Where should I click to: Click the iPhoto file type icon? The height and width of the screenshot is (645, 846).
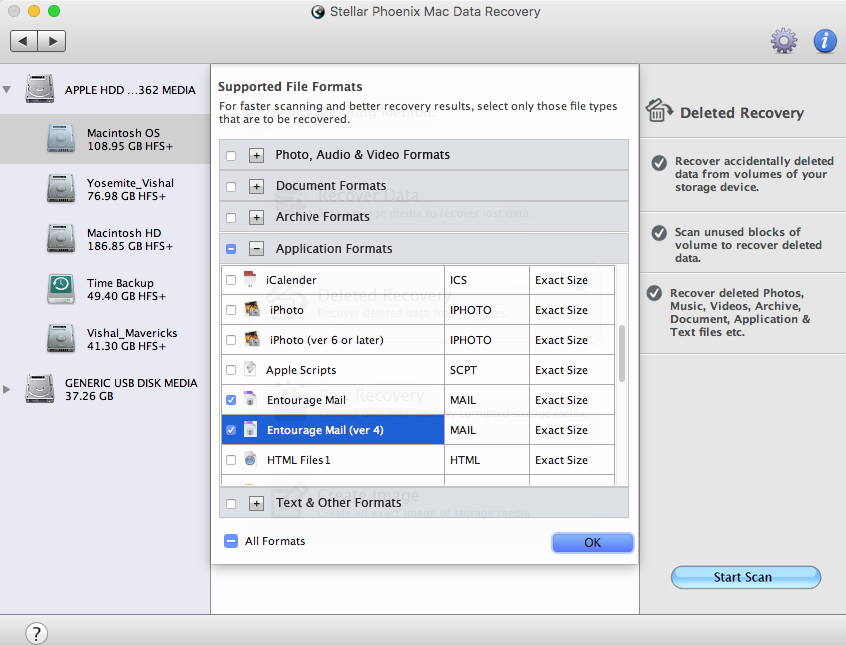(x=252, y=309)
